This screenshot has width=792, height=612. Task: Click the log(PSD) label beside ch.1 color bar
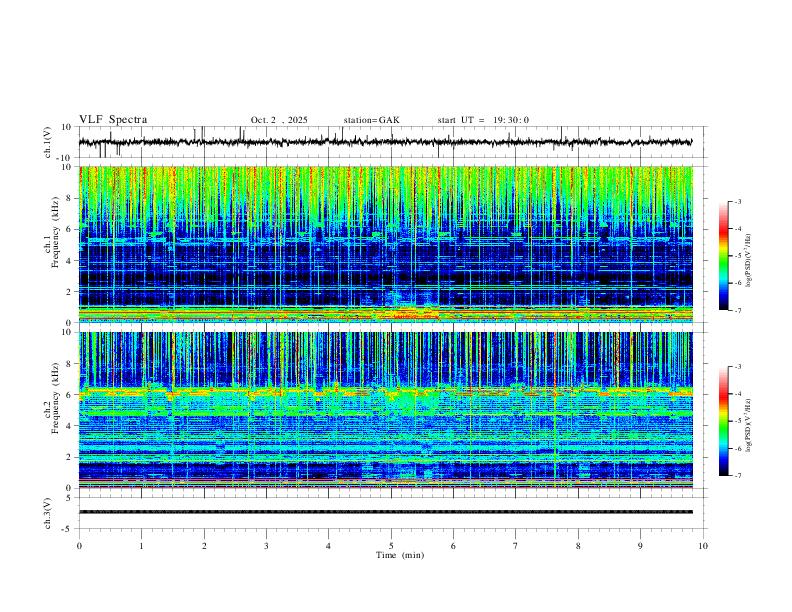pyautogui.click(x=748, y=260)
